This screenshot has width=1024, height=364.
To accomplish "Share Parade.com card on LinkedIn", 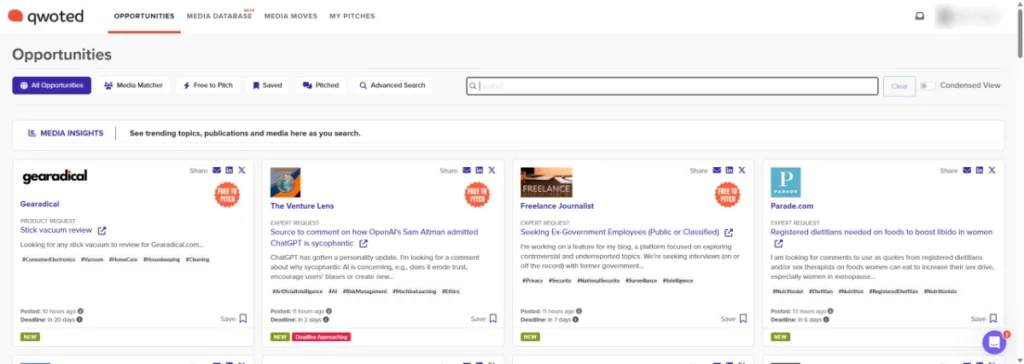I will pos(980,170).
